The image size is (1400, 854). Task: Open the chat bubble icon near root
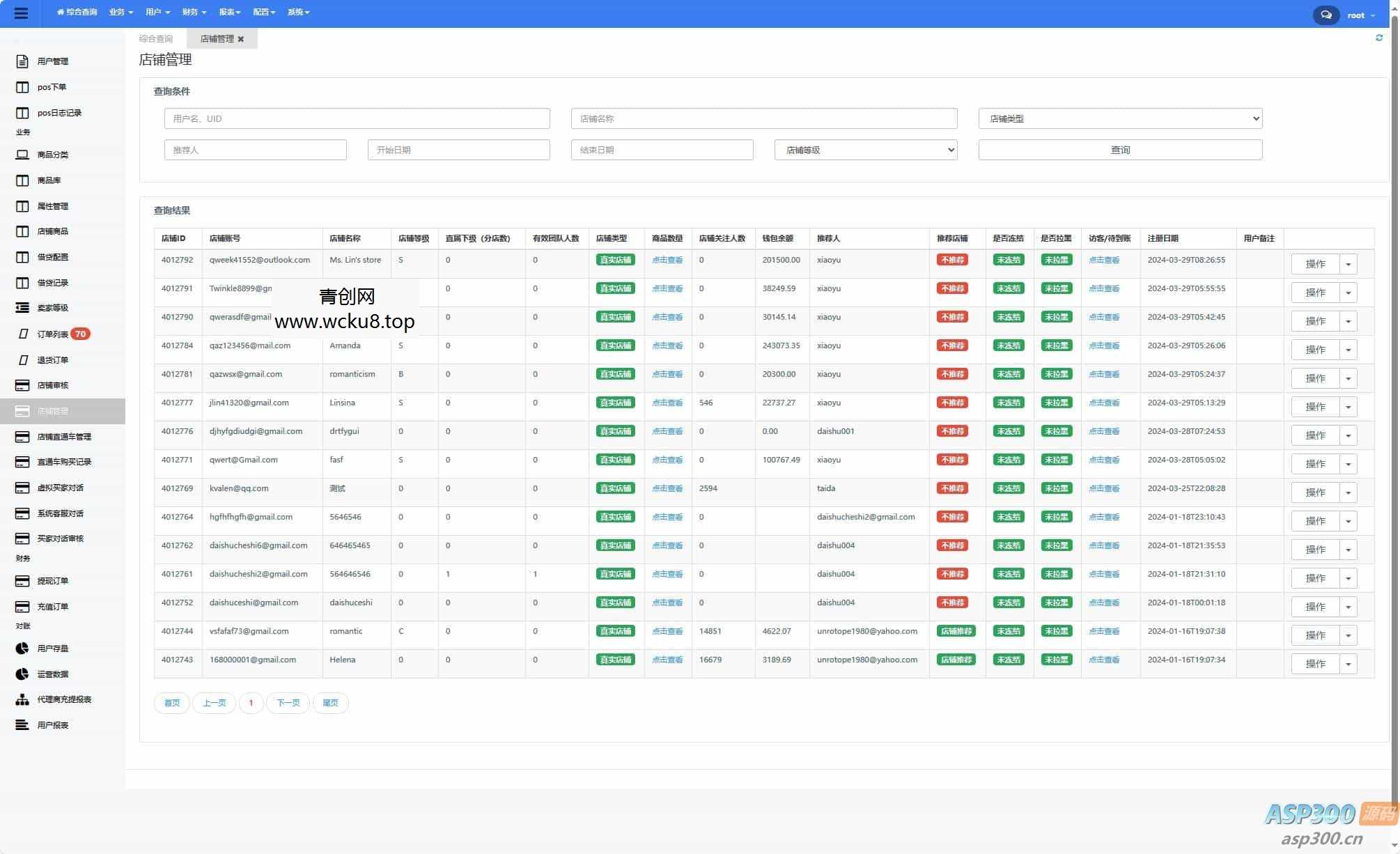[x=1325, y=15]
